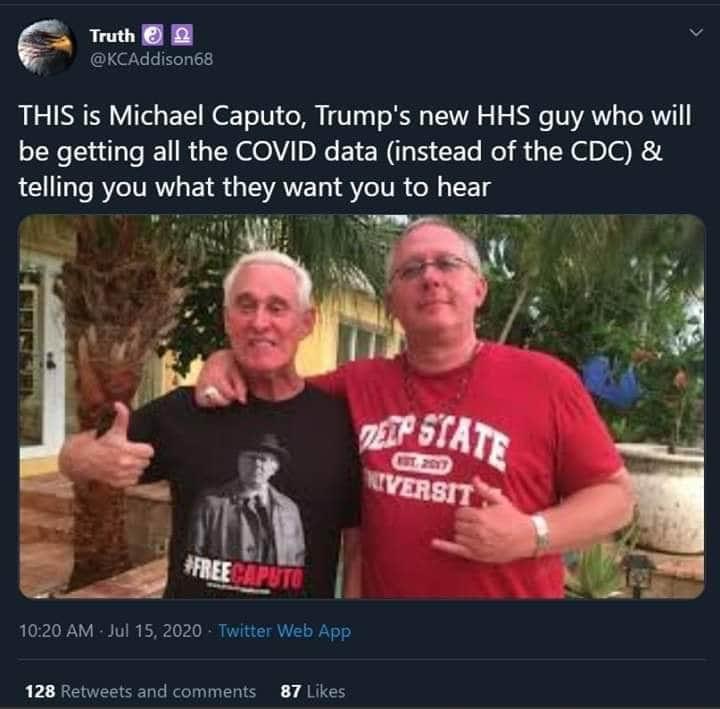Visit the @KCAddison68 handle
This screenshot has width=720, height=709.
coord(152,59)
